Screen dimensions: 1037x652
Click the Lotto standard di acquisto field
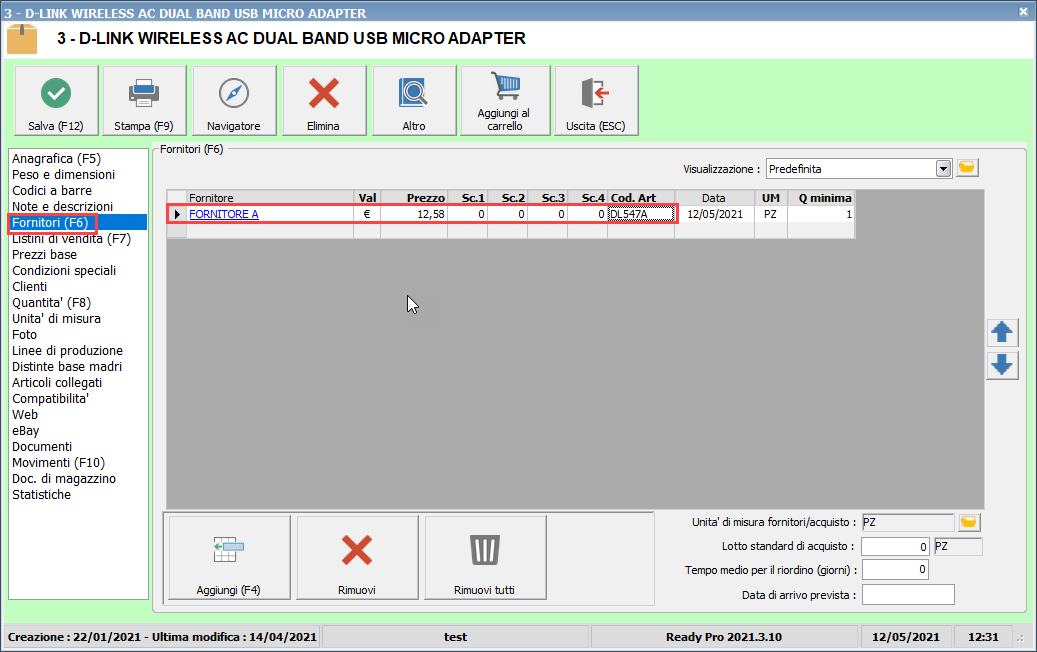coord(895,546)
